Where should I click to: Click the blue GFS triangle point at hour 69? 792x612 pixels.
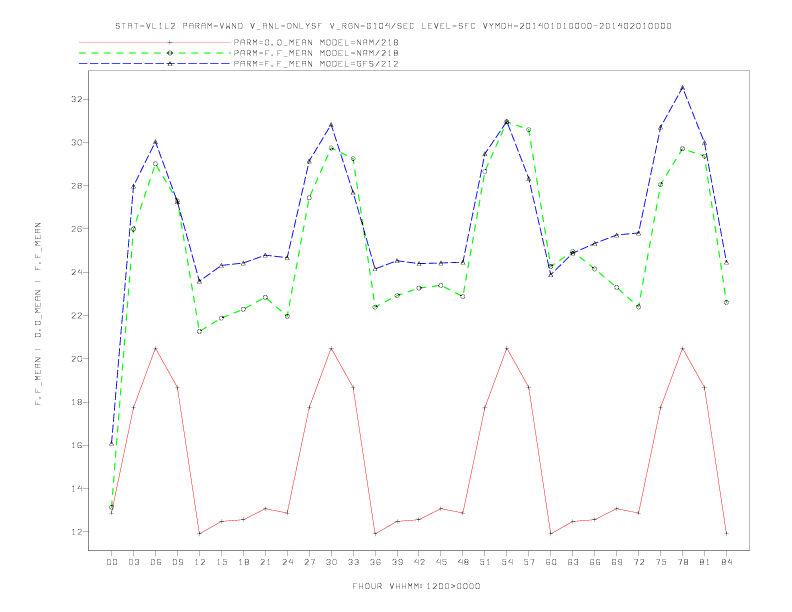point(617,235)
